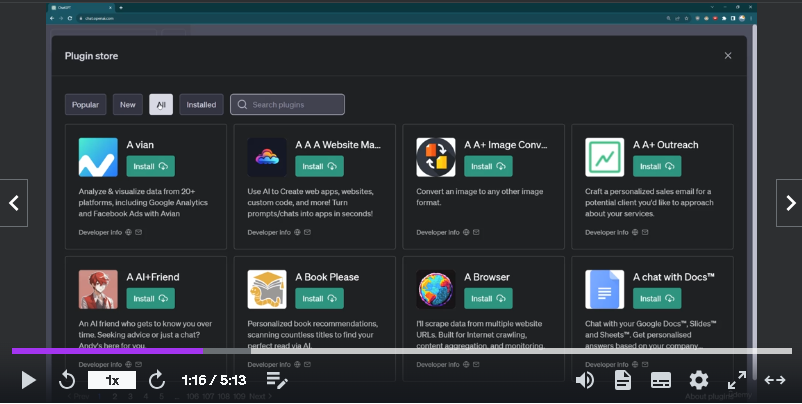Viewport: 802px width, 404px height.
Task: Close the Plugin store dialog
Action: (x=728, y=56)
